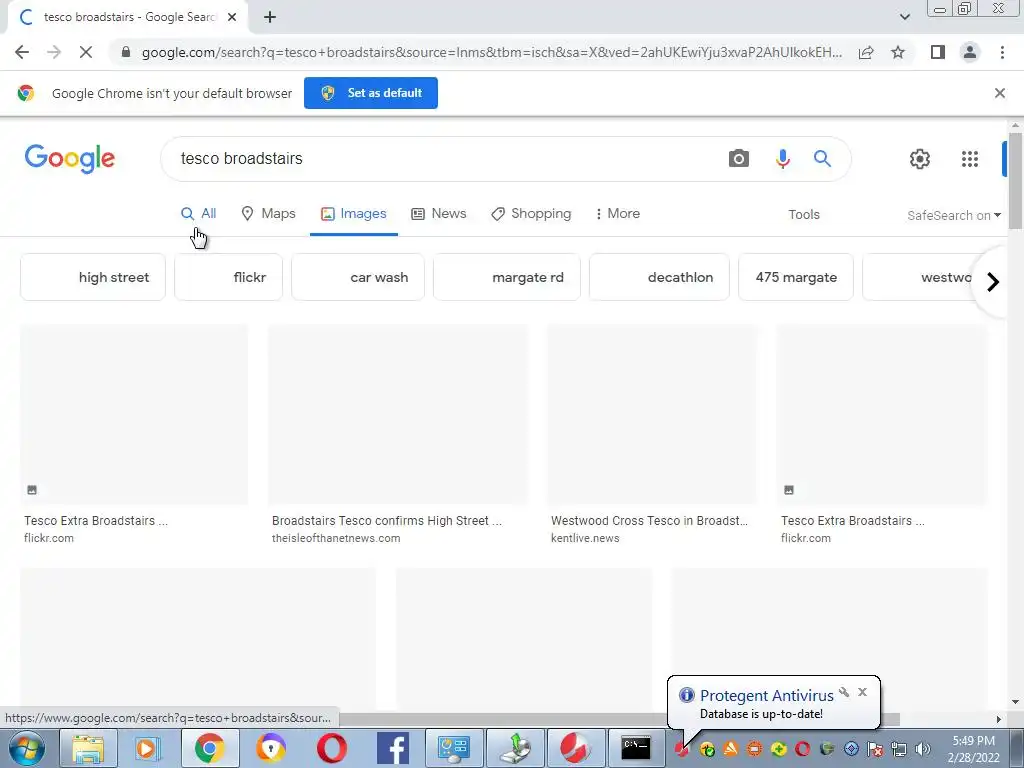Filter by car wash chip

(358, 277)
